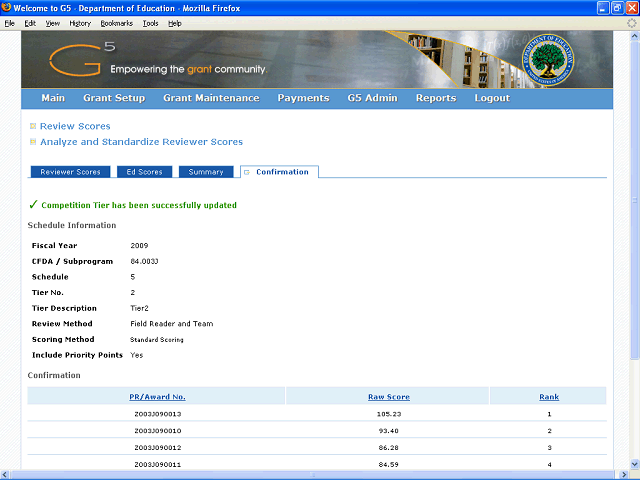The image size is (640, 480).
Task: Select the Summary tab
Action: click(x=206, y=172)
